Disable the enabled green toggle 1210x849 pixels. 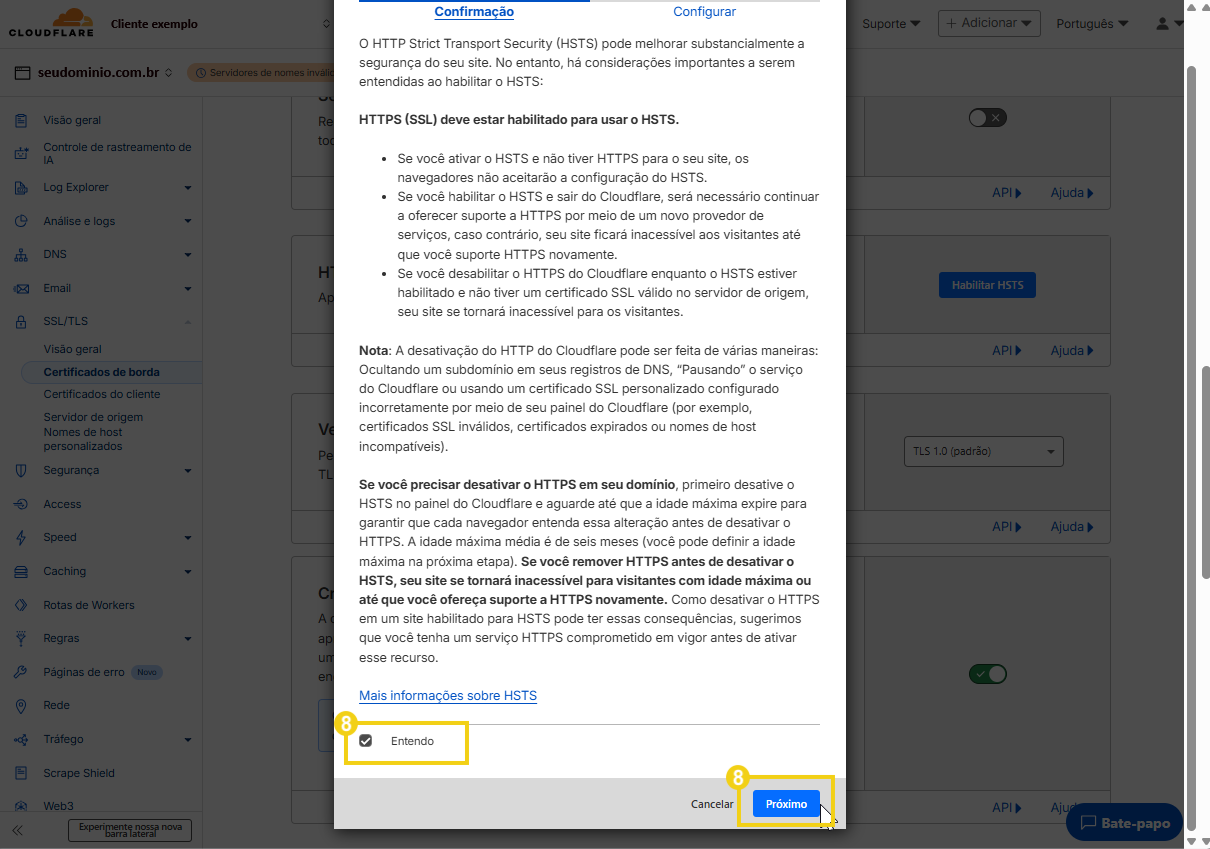click(x=988, y=674)
